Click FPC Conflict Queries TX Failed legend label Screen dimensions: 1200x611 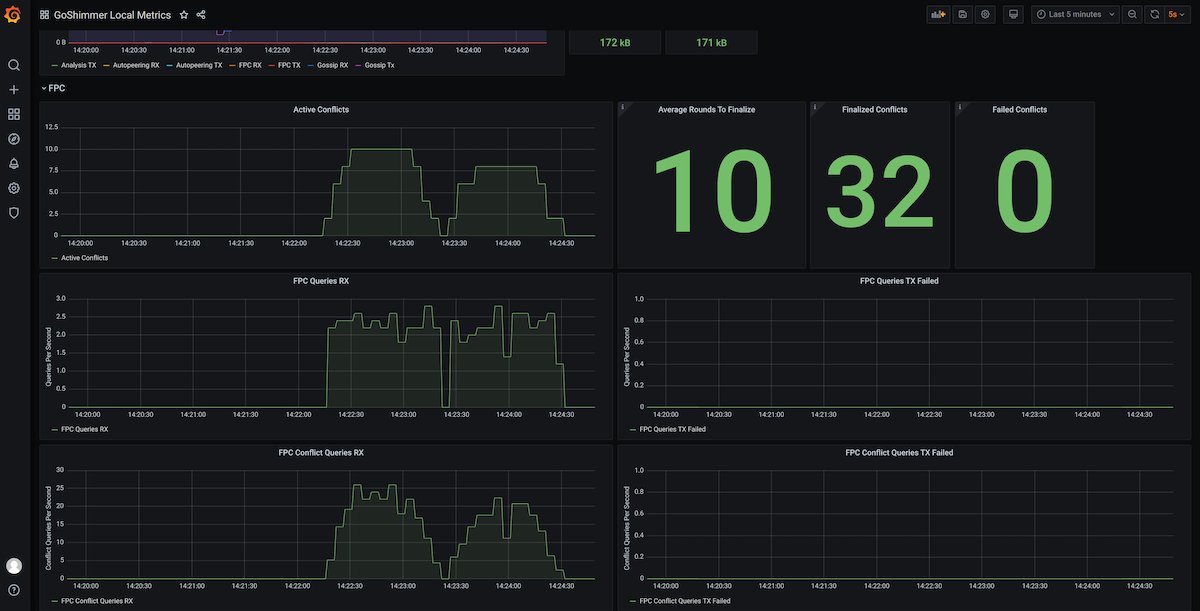[x=685, y=601]
